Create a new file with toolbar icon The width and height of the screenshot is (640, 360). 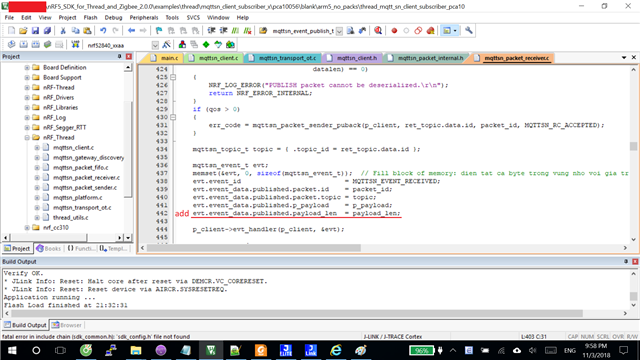point(11,31)
